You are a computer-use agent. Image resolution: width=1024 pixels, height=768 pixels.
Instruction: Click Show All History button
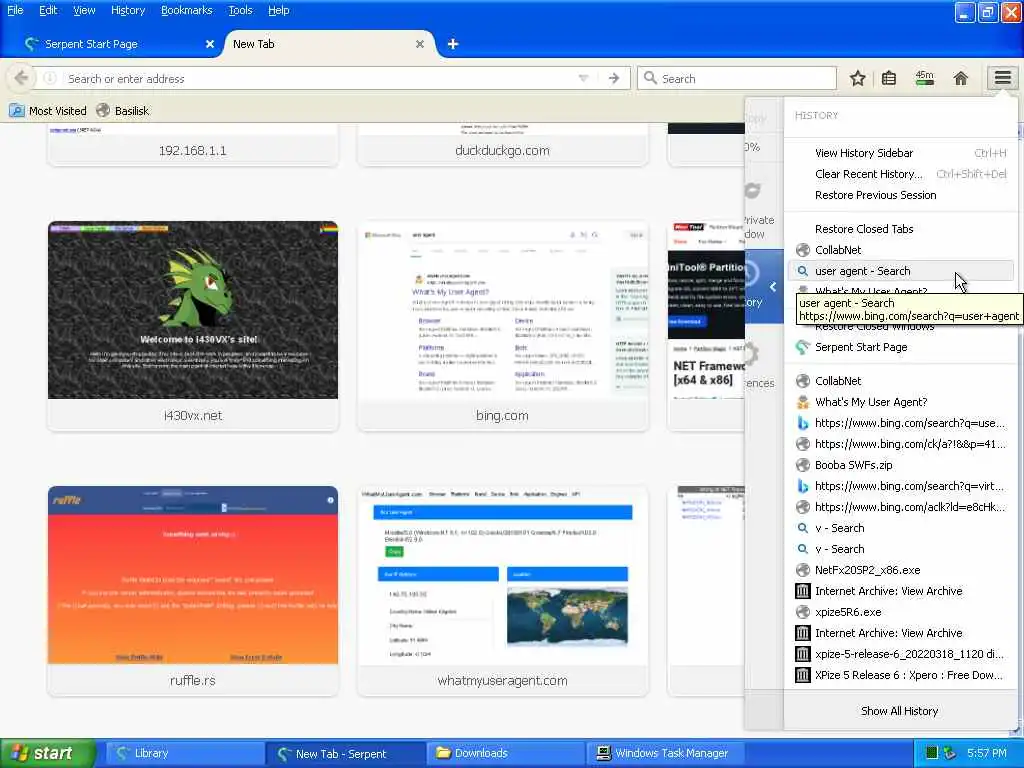[899, 711]
